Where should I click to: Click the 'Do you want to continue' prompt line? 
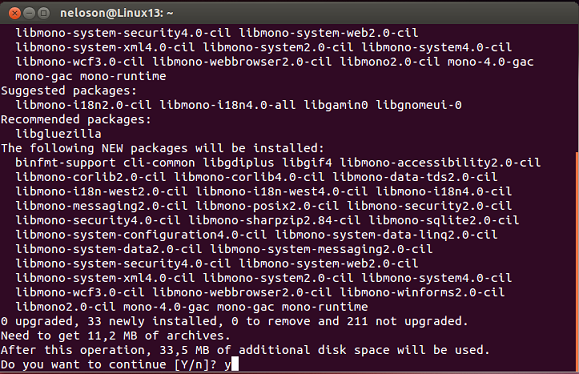tap(120, 364)
